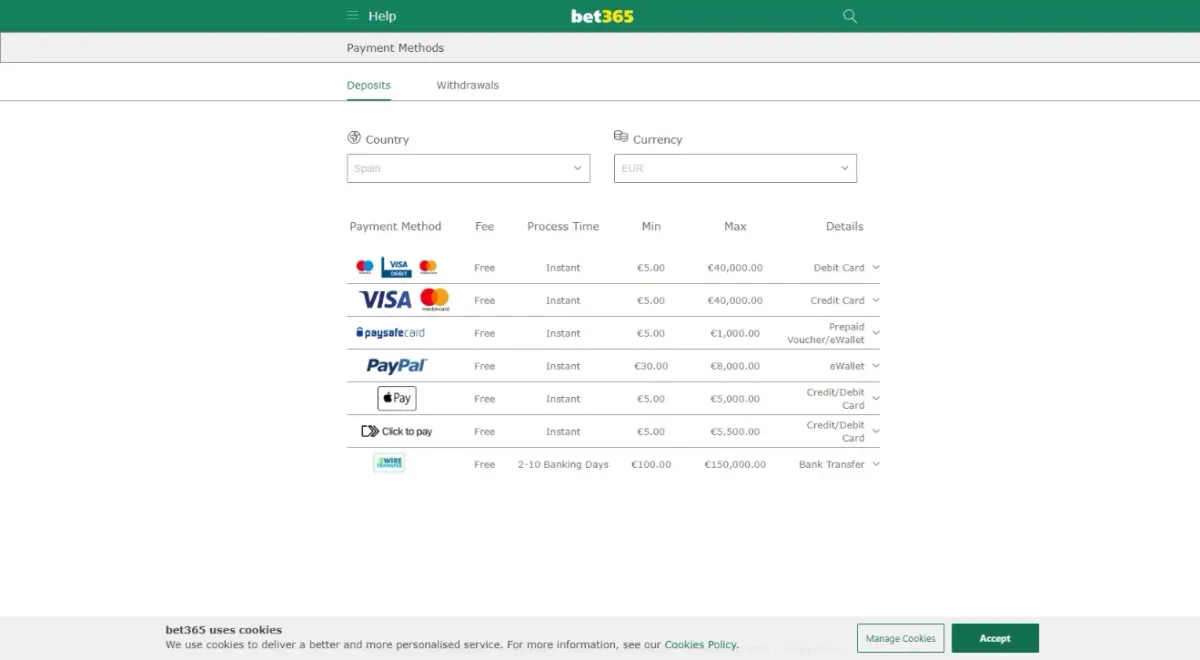
Task: Click the Help label in header
Action: (x=382, y=16)
